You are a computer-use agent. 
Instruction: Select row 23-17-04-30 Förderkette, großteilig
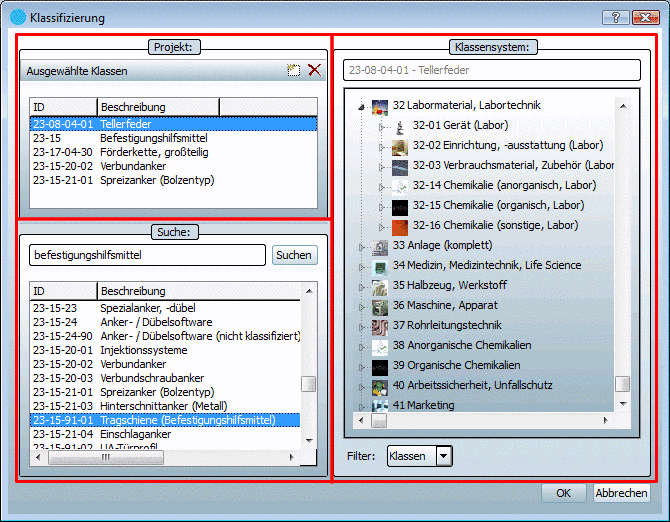173,152
